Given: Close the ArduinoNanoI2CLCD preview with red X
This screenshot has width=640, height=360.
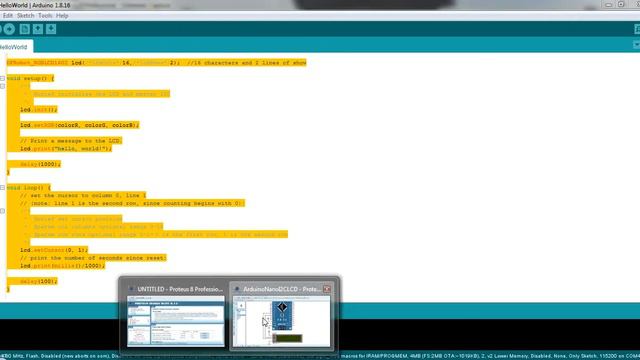Looking at the screenshot, I should 327,289.
